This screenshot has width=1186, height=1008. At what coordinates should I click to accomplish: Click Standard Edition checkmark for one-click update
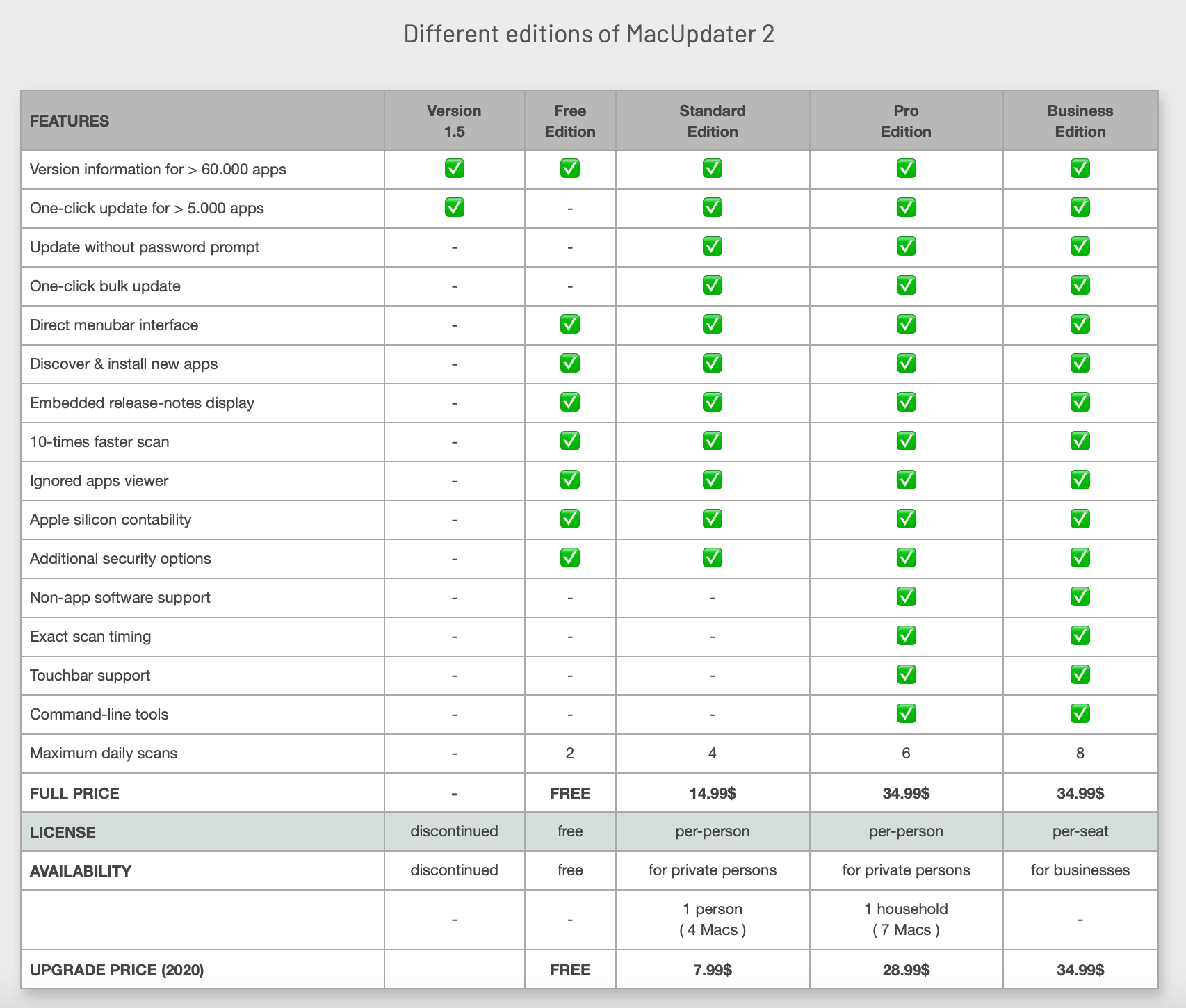coord(713,208)
